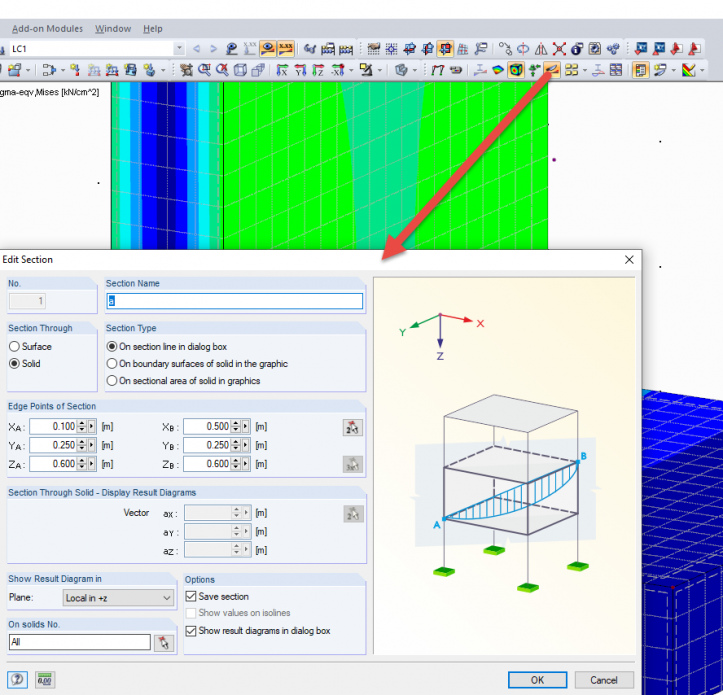723x695 pixels.
Task: Click the isometric wireframe cube view icon
Action: [x=240, y=70]
